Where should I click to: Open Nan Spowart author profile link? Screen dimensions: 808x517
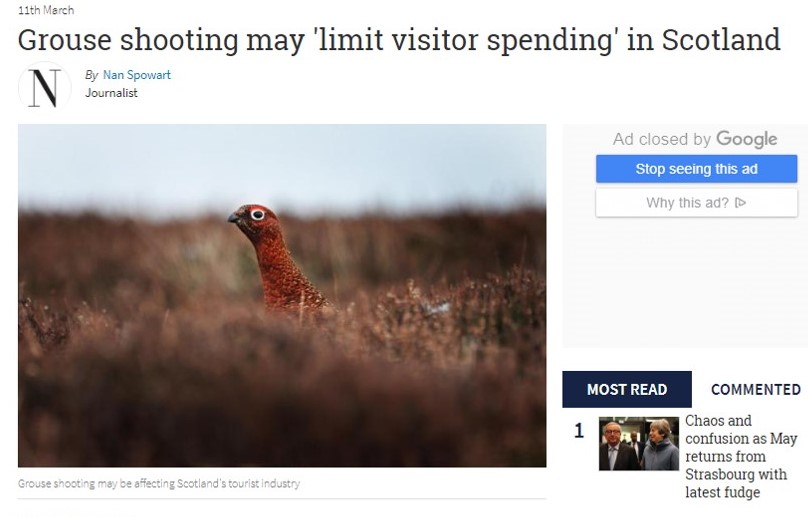click(137, 75)
